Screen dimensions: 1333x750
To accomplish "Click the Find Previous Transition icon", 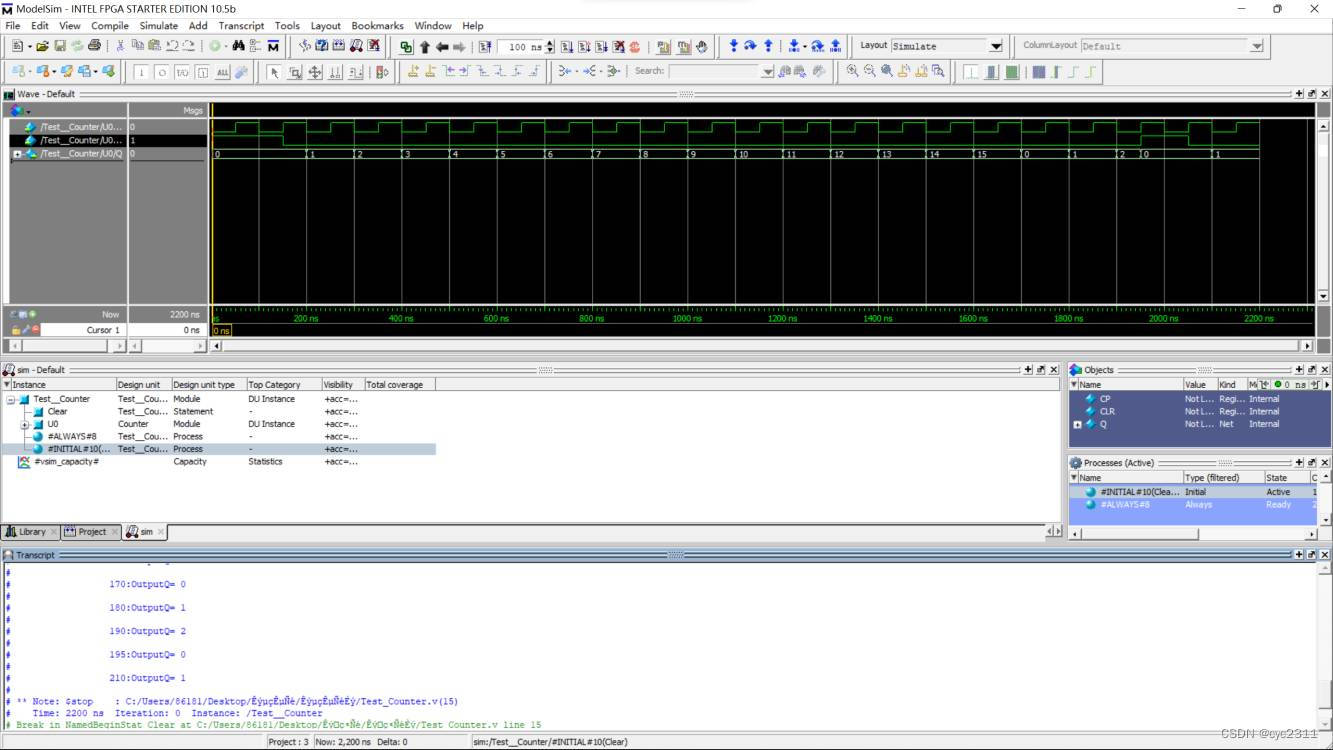I will point(448,71).
